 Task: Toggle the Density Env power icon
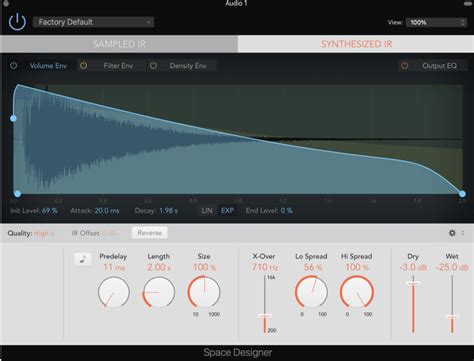(x=153, y=66)
